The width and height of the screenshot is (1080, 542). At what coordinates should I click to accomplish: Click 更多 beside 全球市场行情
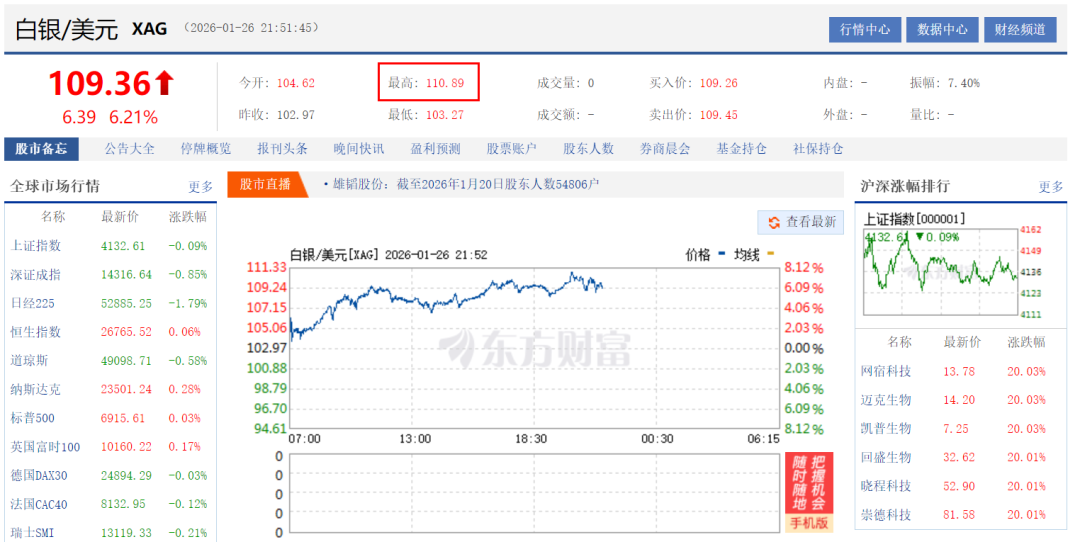(x=200, y=187)
